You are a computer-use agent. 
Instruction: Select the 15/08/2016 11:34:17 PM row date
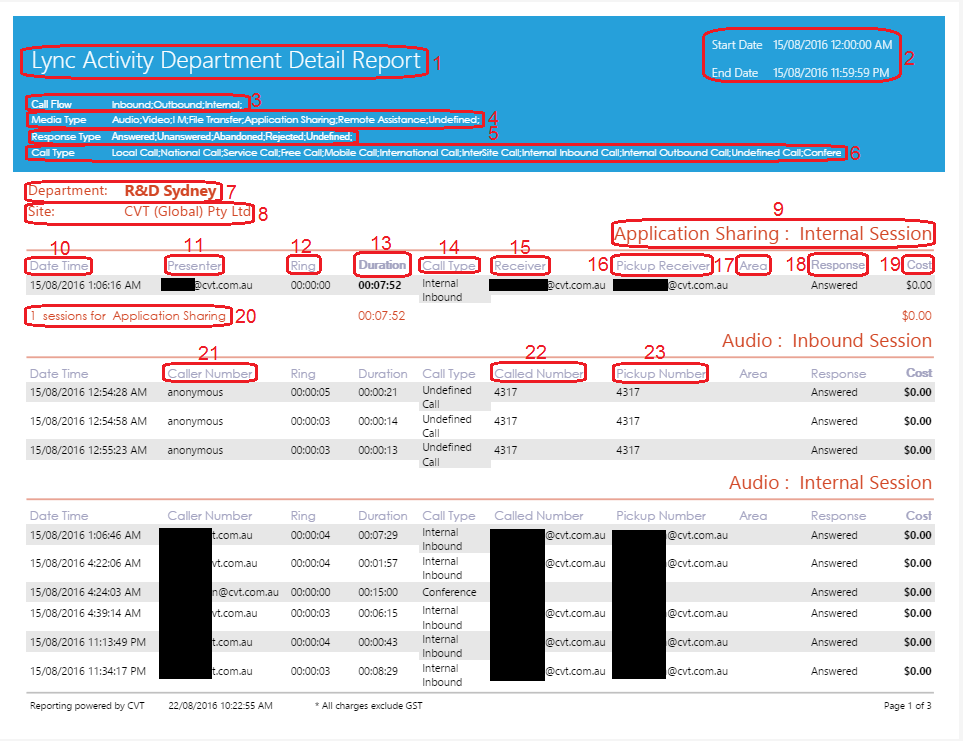[88, 671]
